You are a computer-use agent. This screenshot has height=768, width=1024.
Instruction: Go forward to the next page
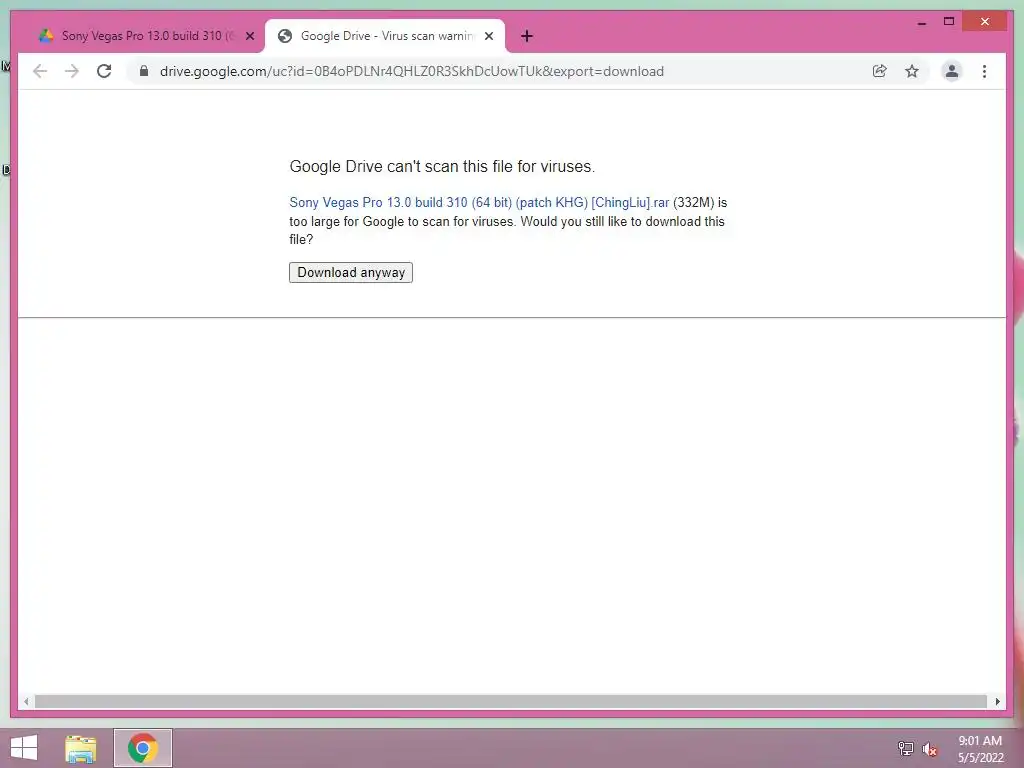(72, 71)
